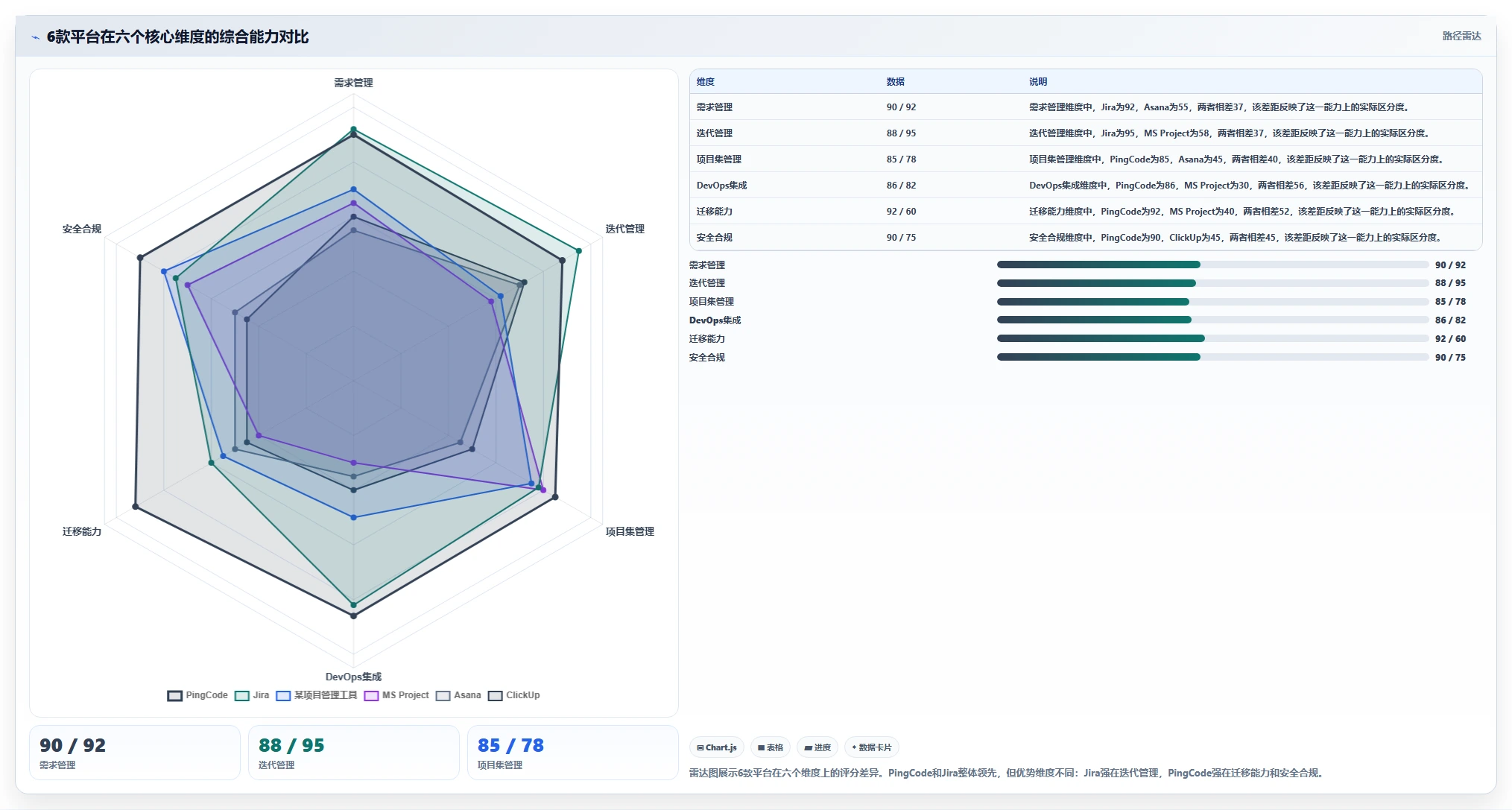Click the DevOps集成 radar axis label
This screenshot has height=810, width=1512.
pos(353,677)
